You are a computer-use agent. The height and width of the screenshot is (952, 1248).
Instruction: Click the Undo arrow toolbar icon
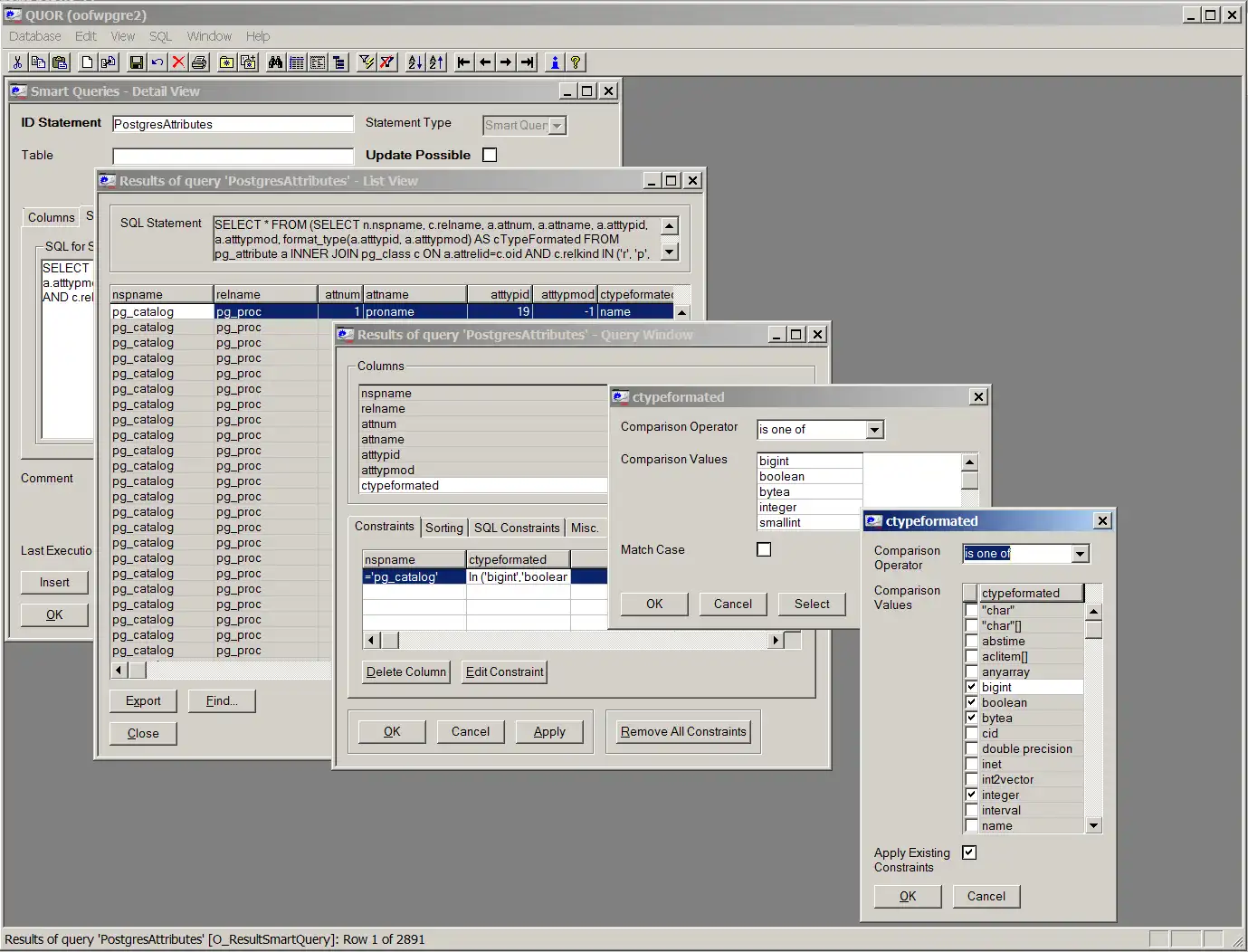pyautogui.click(x=157, y=62)
